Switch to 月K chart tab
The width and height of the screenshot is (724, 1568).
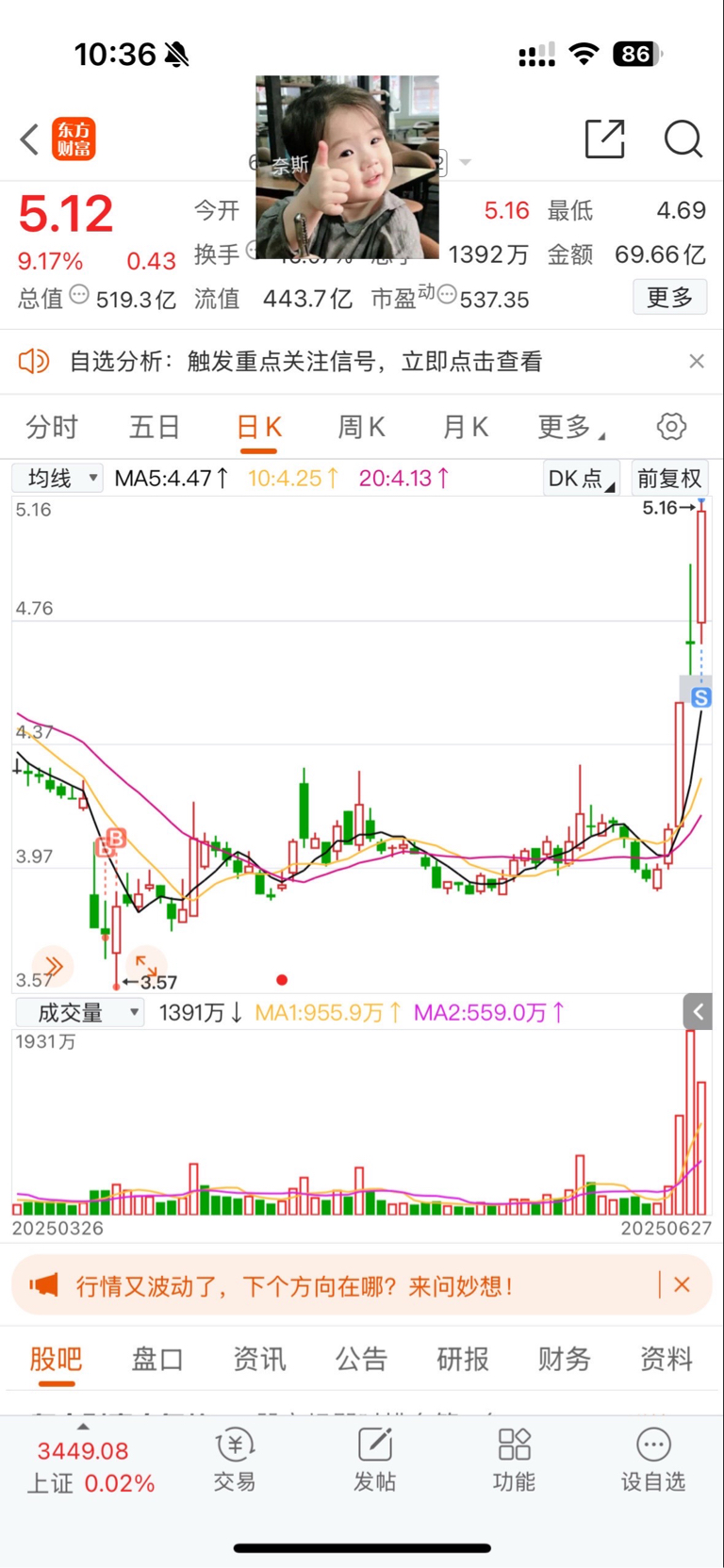point(465,427)
